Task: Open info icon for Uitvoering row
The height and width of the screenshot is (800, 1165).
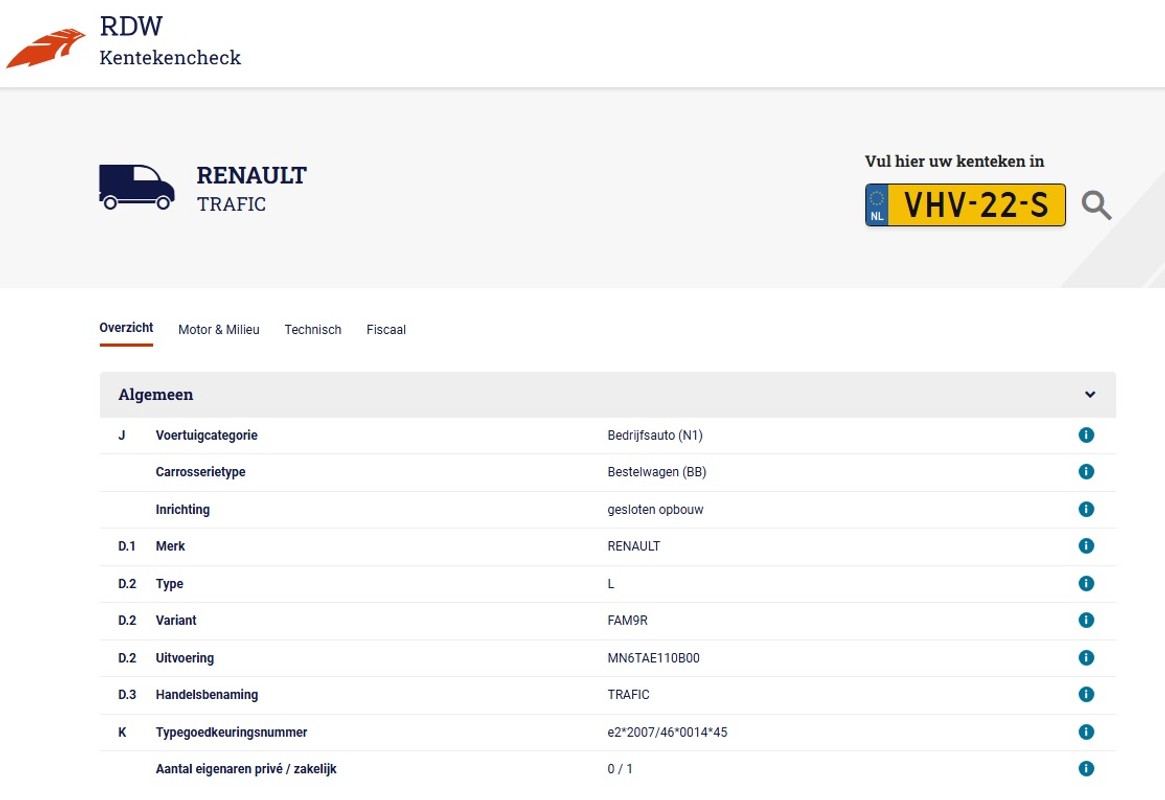Action: tap(1086, 658)
